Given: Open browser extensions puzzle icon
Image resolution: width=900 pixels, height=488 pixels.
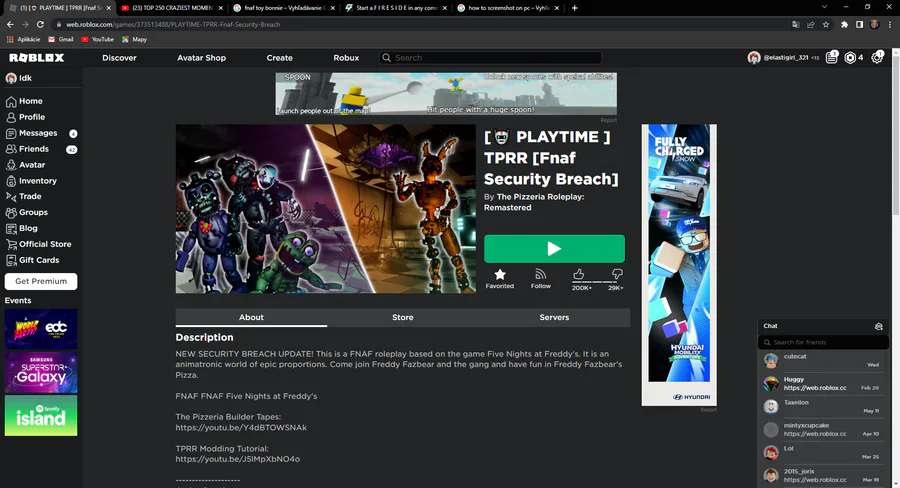Looking at the screenshot, I should (844, 25).
